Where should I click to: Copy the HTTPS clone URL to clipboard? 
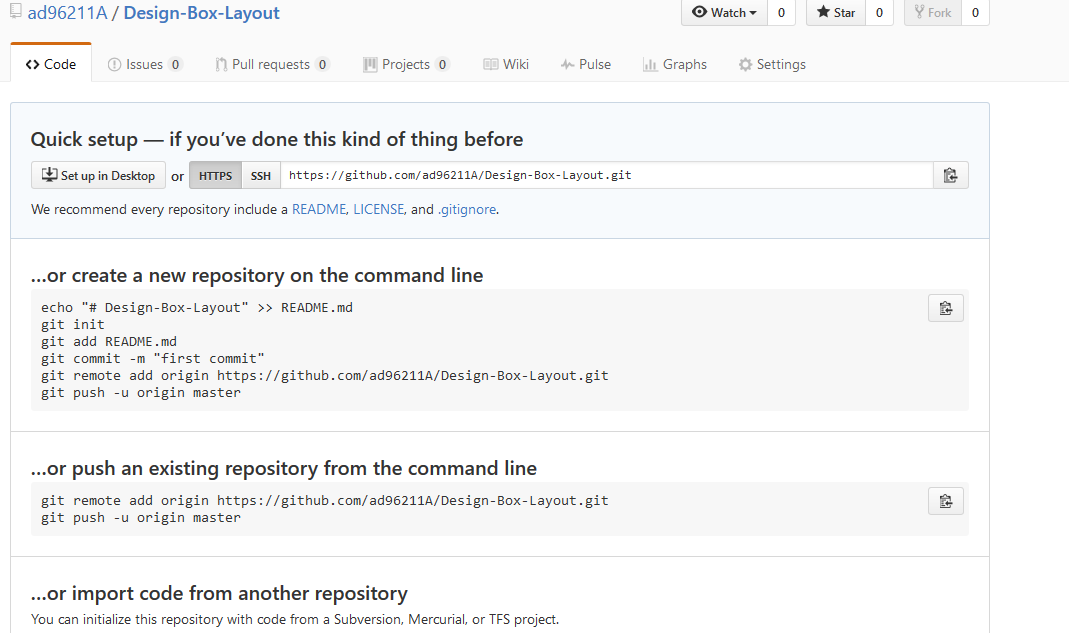950,176
